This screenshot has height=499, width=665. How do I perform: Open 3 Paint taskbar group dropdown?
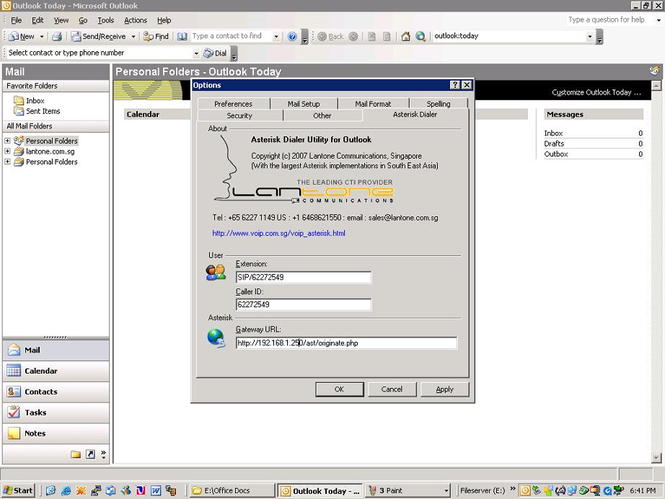pyautogui.click(x=446, y=491)
